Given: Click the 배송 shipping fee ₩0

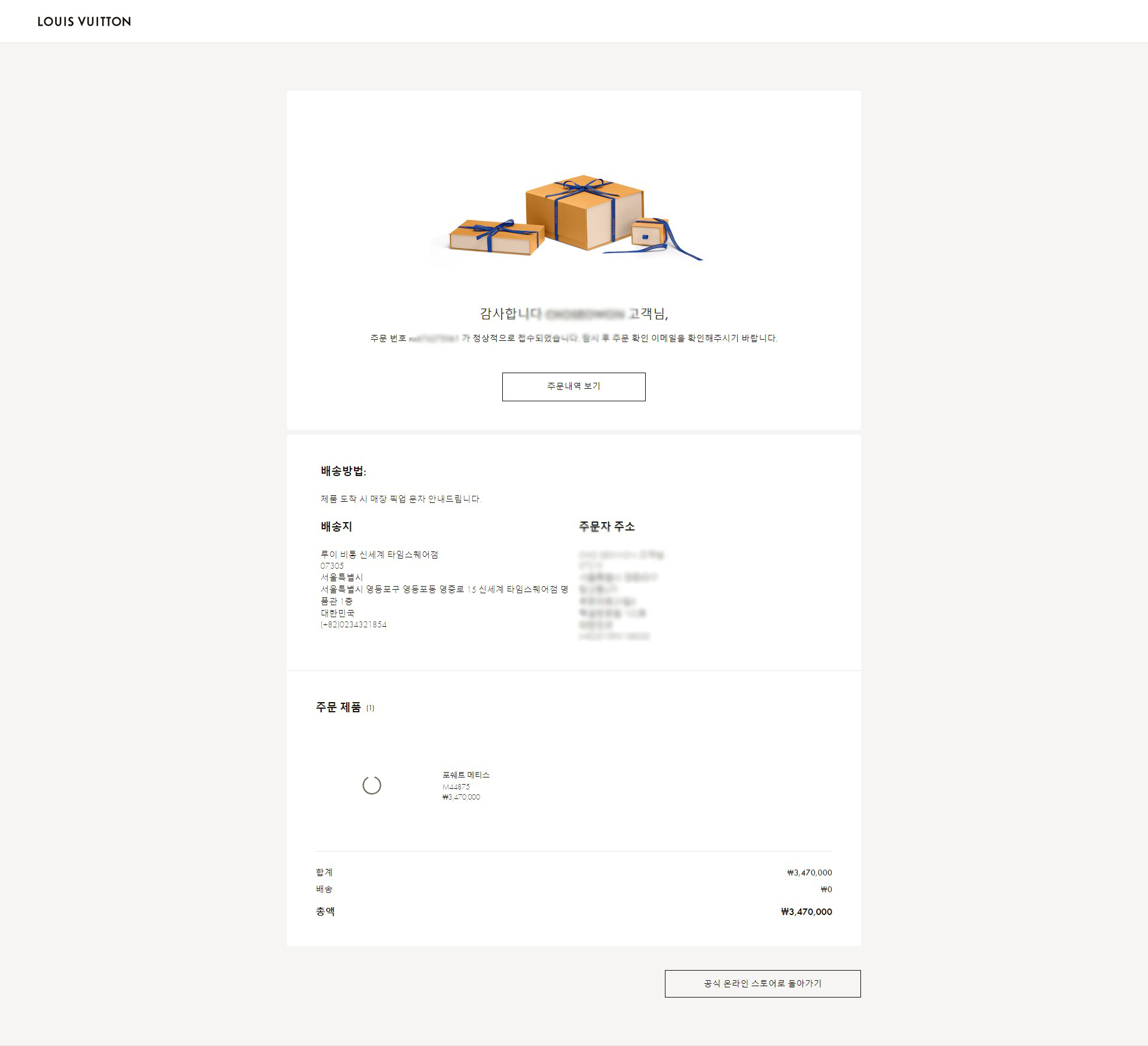Looking at the screenshot, I should 826,889.
